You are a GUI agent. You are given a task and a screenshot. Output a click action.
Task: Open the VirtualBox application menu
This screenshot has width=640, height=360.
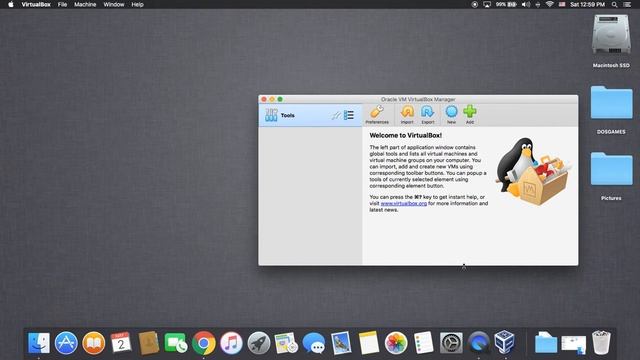(36, 4)
